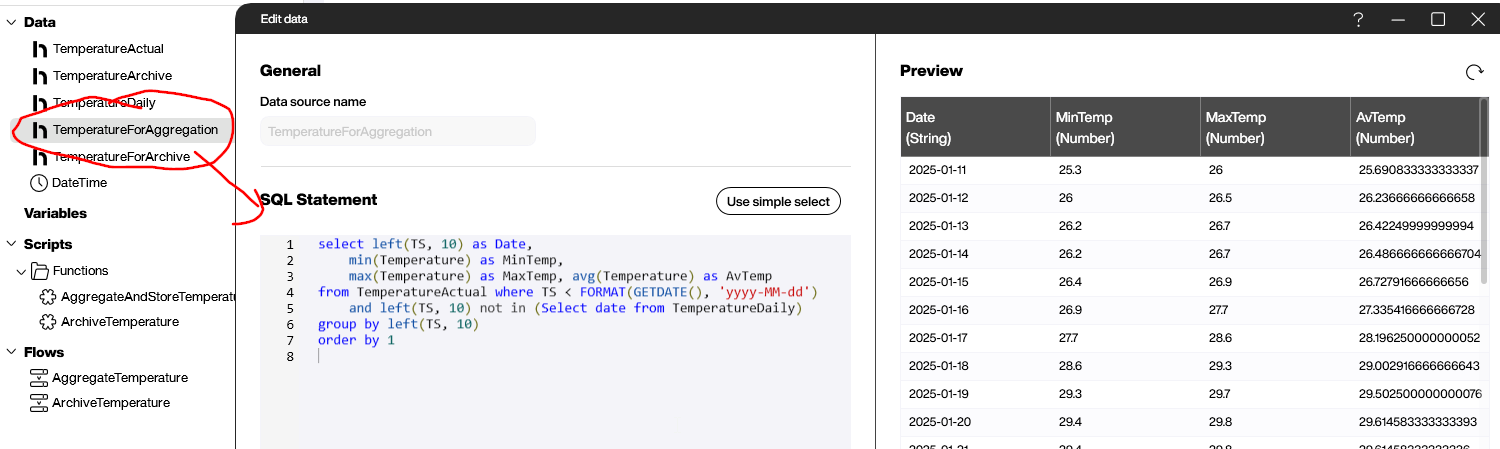Image resolution: width=1500 pixels, height=449 pixels.
Task: Collapse the Scripts section
Action: tap(11, 244)
